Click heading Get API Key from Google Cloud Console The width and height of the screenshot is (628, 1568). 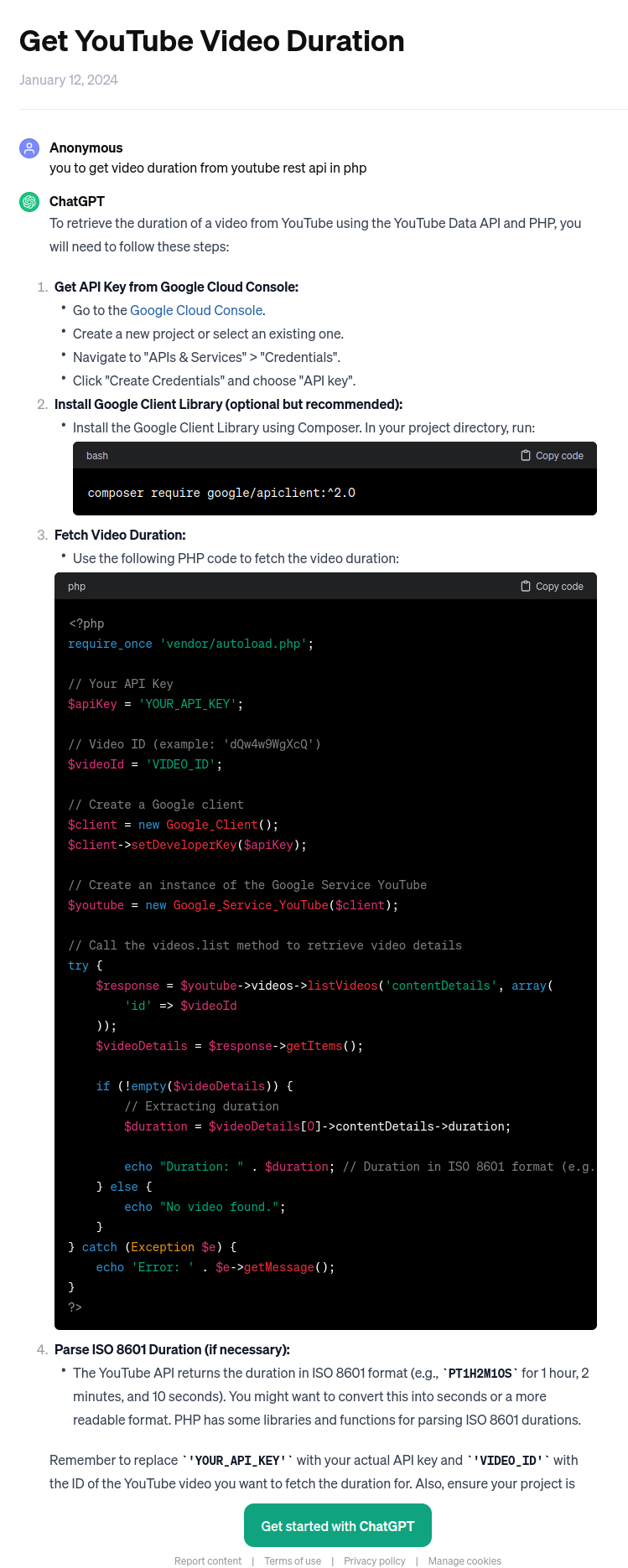coord(176,287)
